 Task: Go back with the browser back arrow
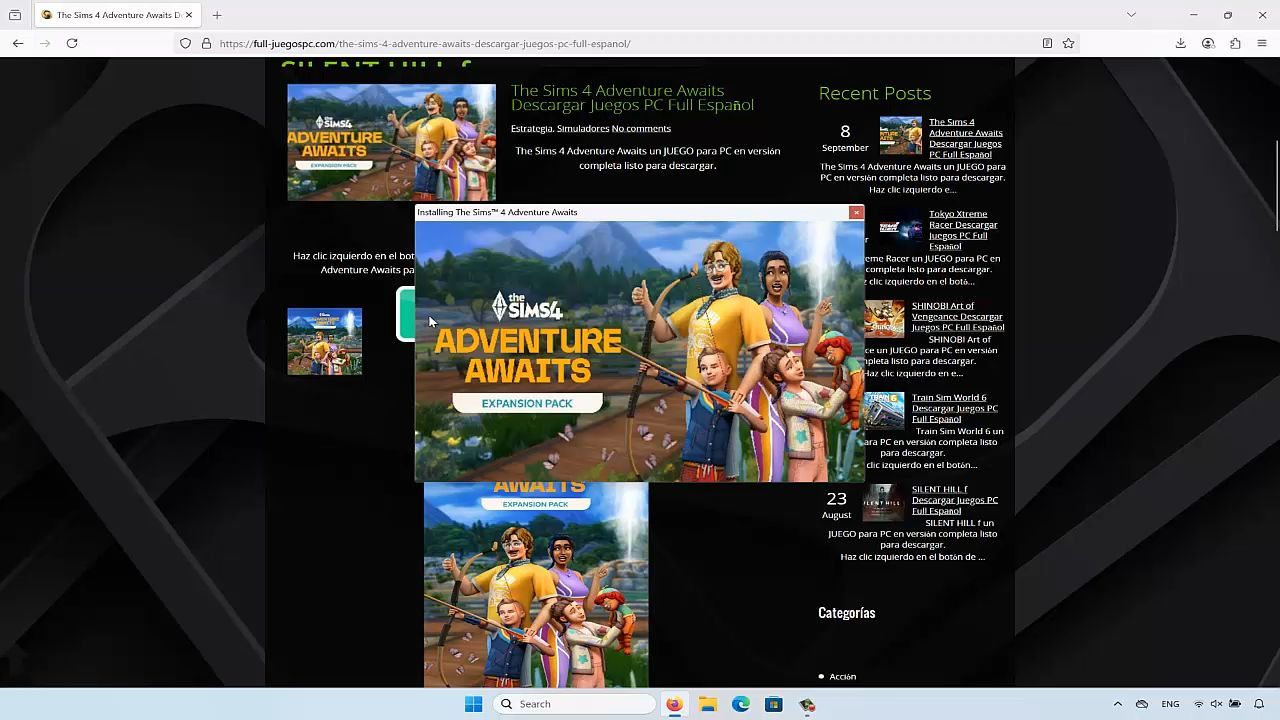pos(18,43)
